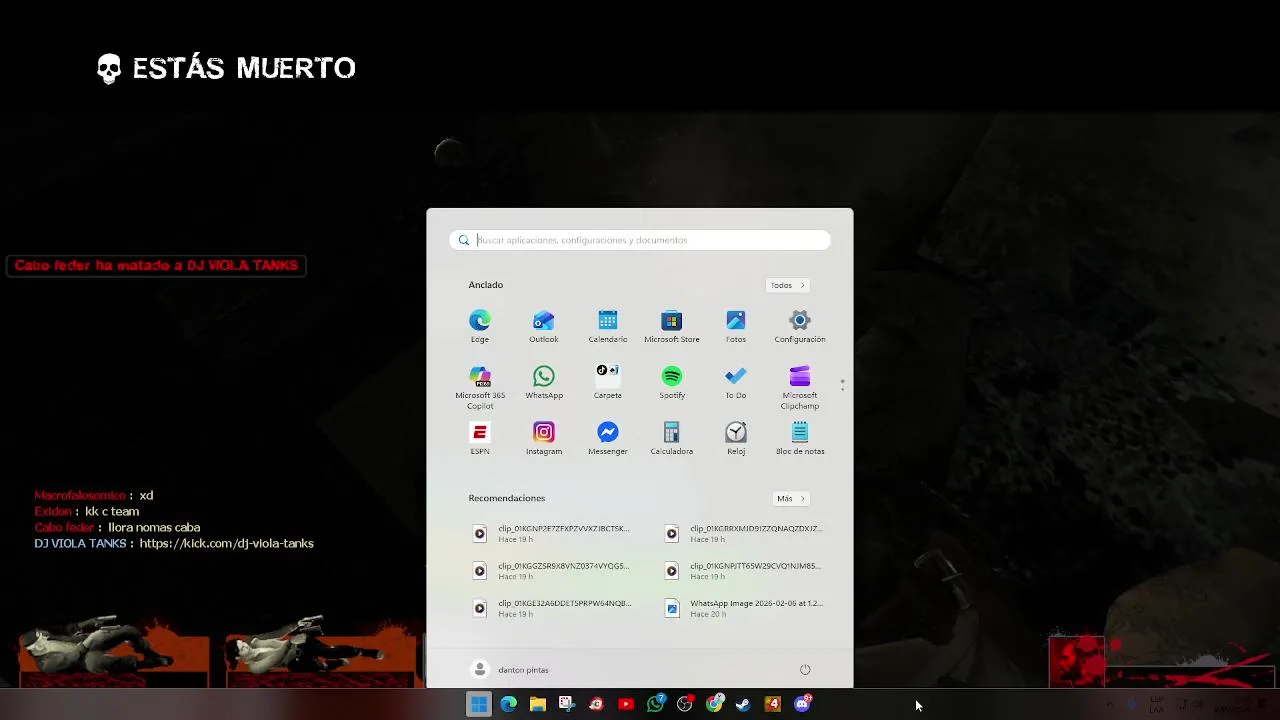Click the pinned apps page indicator dots
The width and height of the screenshot is (1280, 720).
843,385
